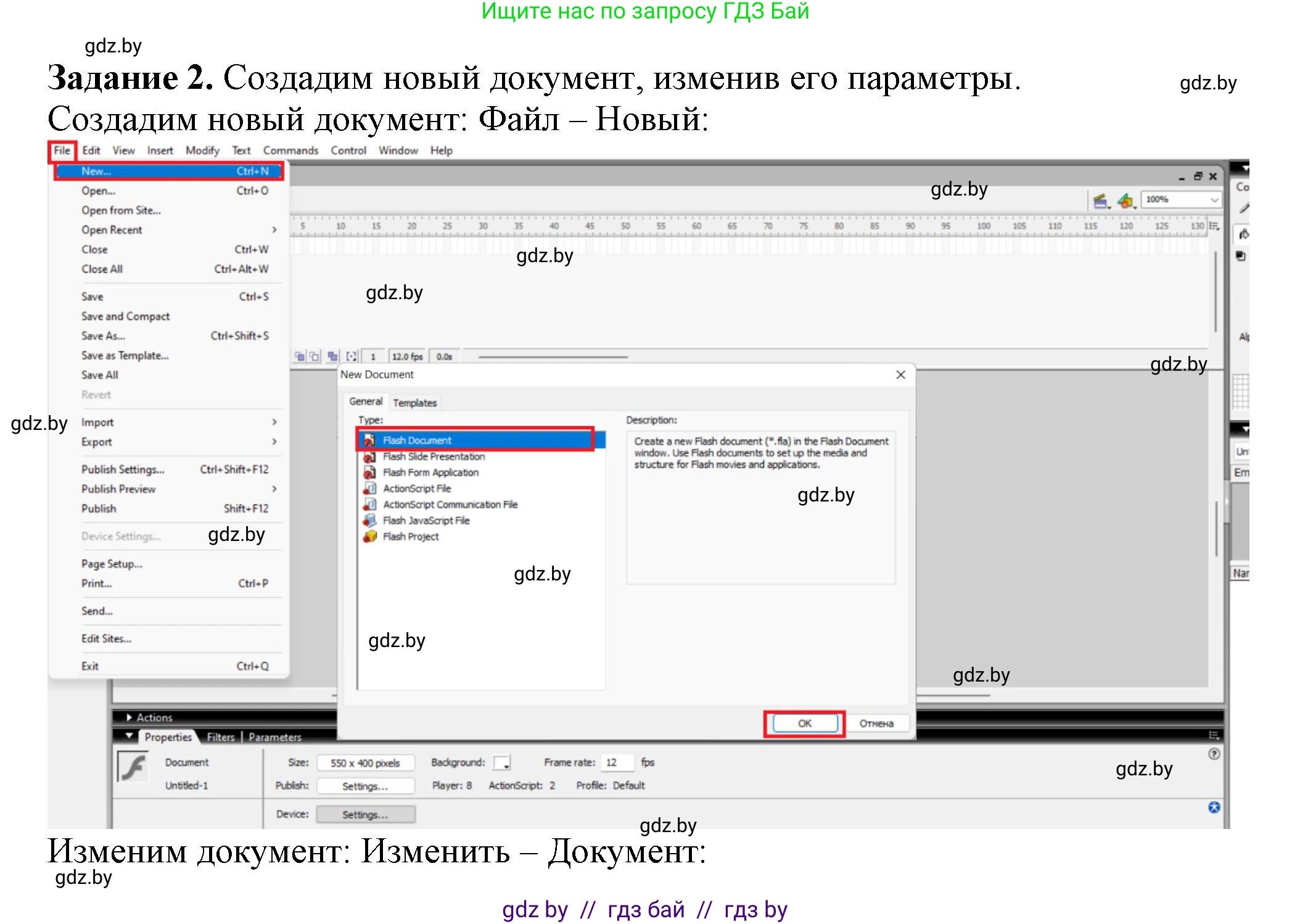
Task: Switch to the Templates tab
Action: click(415, 402)
